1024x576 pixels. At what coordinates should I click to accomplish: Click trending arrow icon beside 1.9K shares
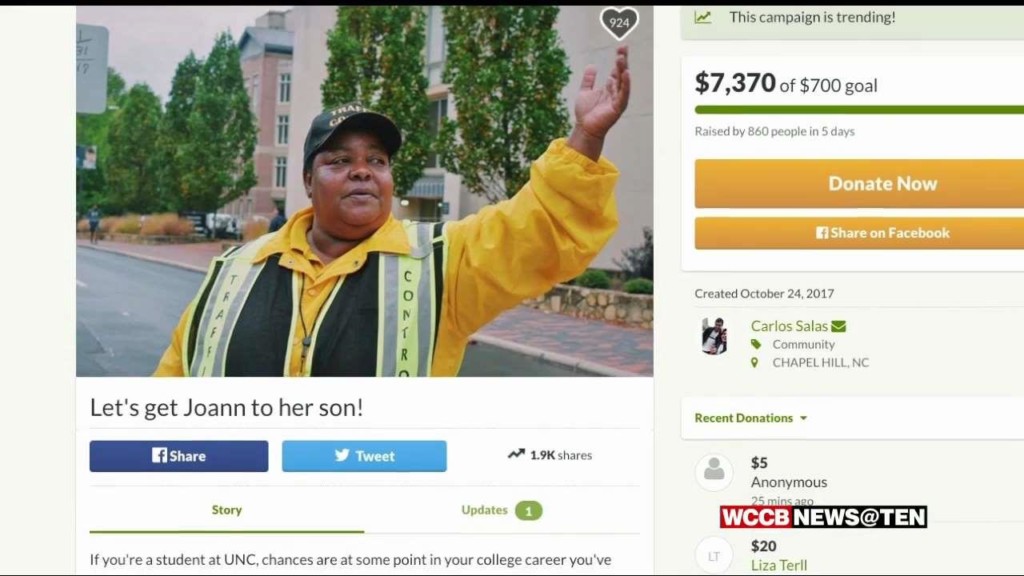click(x=516, y=454)
